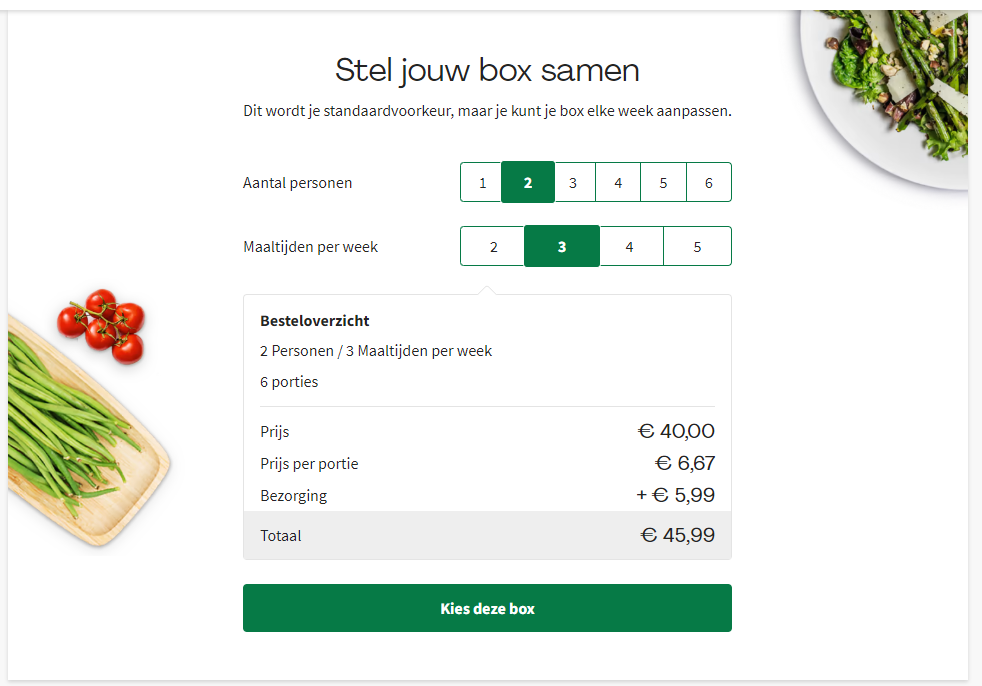Choose 3 persons for the box
Viewport: 982px width, 686px height.
(x=573, y=183)
